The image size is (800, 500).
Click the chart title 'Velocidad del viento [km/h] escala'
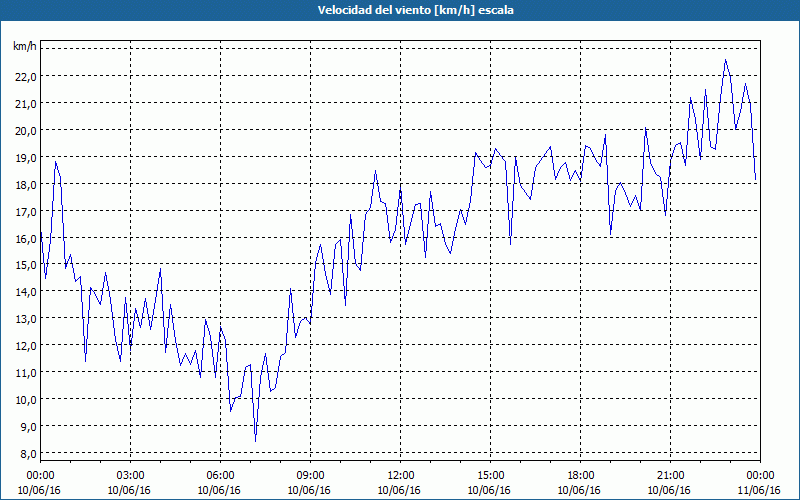pyautogui.click(x=415, y=10)
